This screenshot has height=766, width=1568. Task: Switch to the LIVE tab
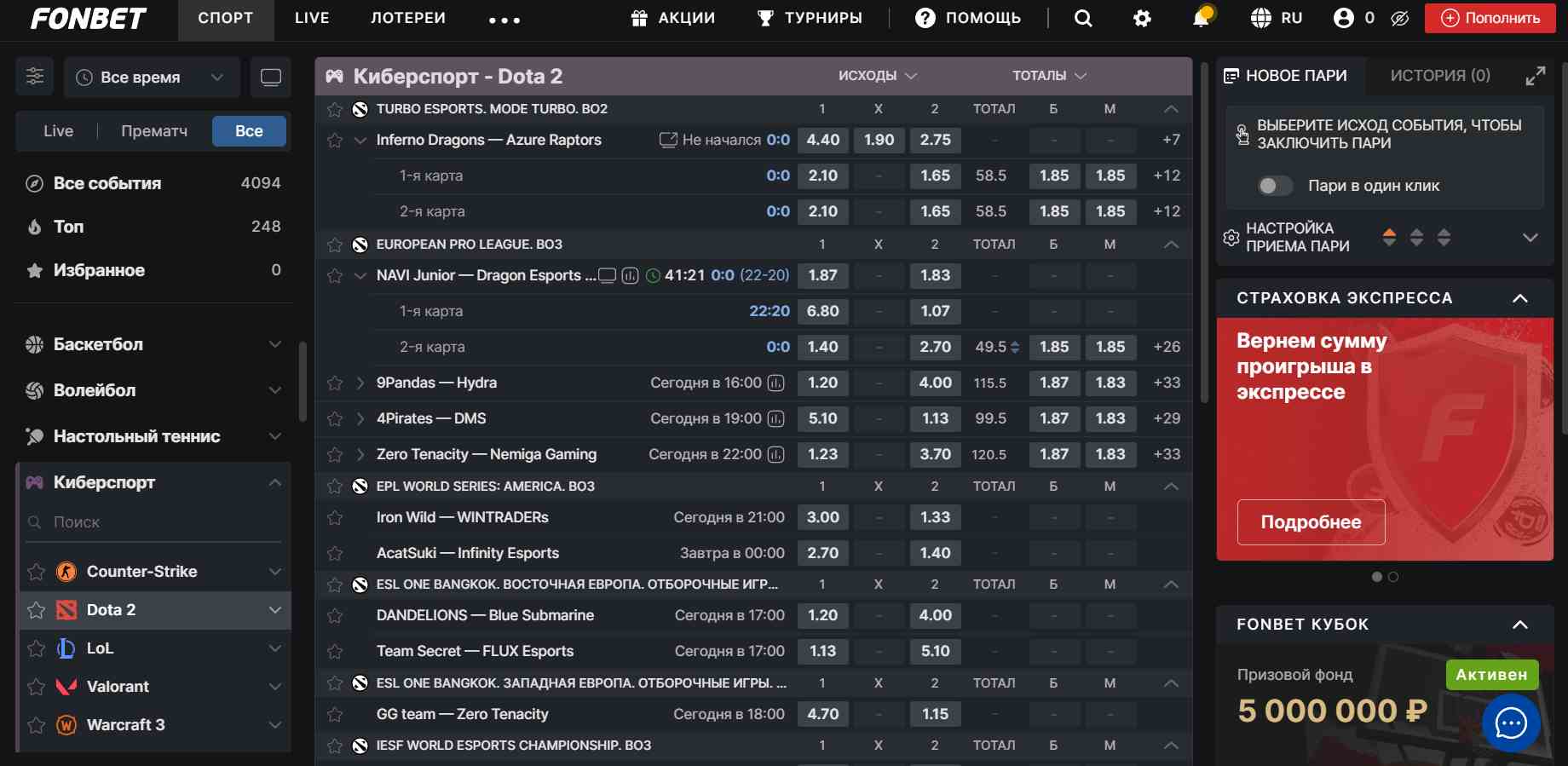pos(312,18)
